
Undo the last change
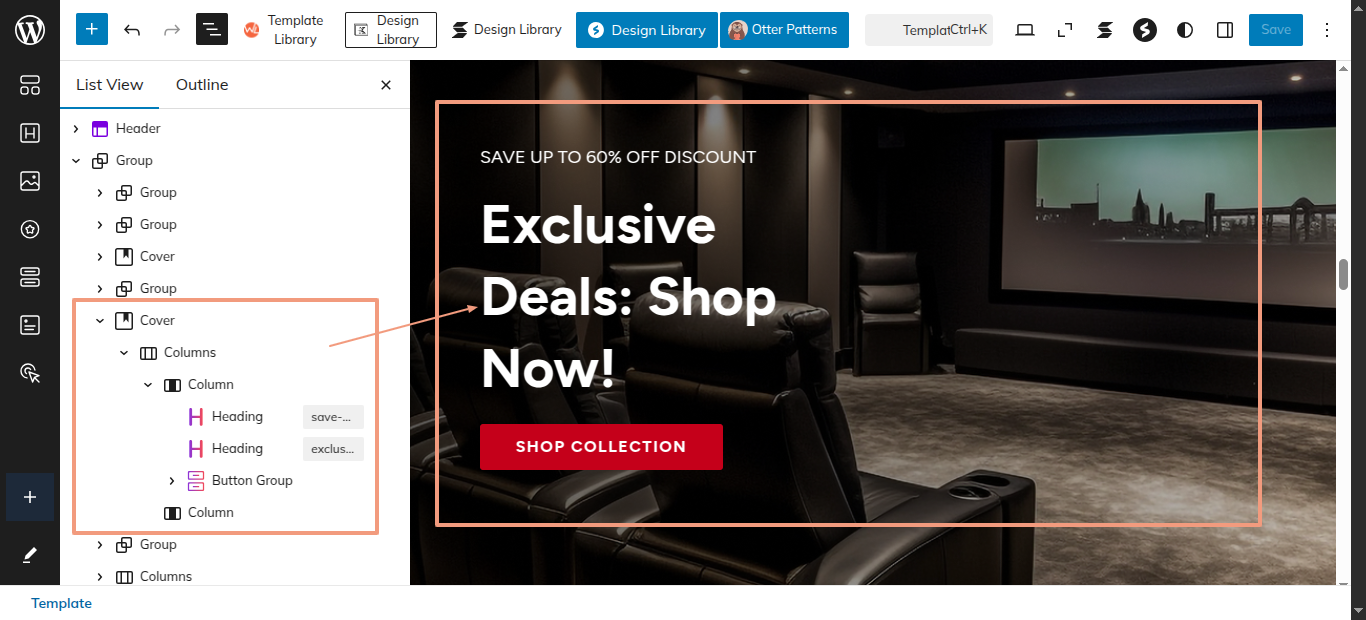[x=132, y=30]
